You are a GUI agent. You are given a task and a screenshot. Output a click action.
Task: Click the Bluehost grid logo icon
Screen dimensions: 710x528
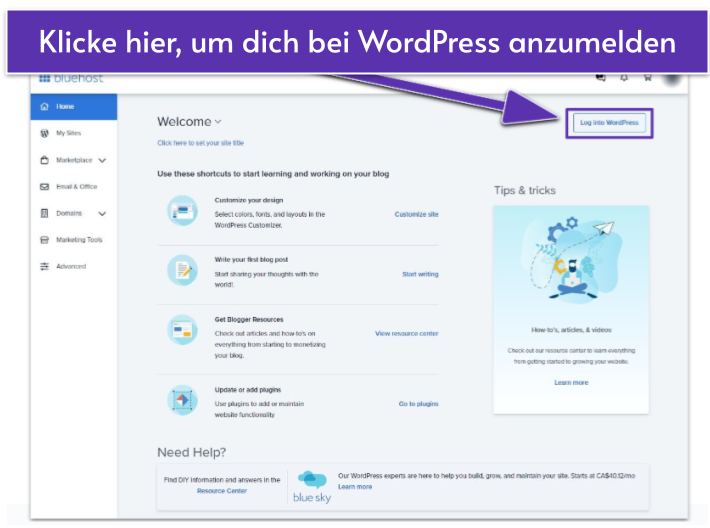click(x=44, y=79)
